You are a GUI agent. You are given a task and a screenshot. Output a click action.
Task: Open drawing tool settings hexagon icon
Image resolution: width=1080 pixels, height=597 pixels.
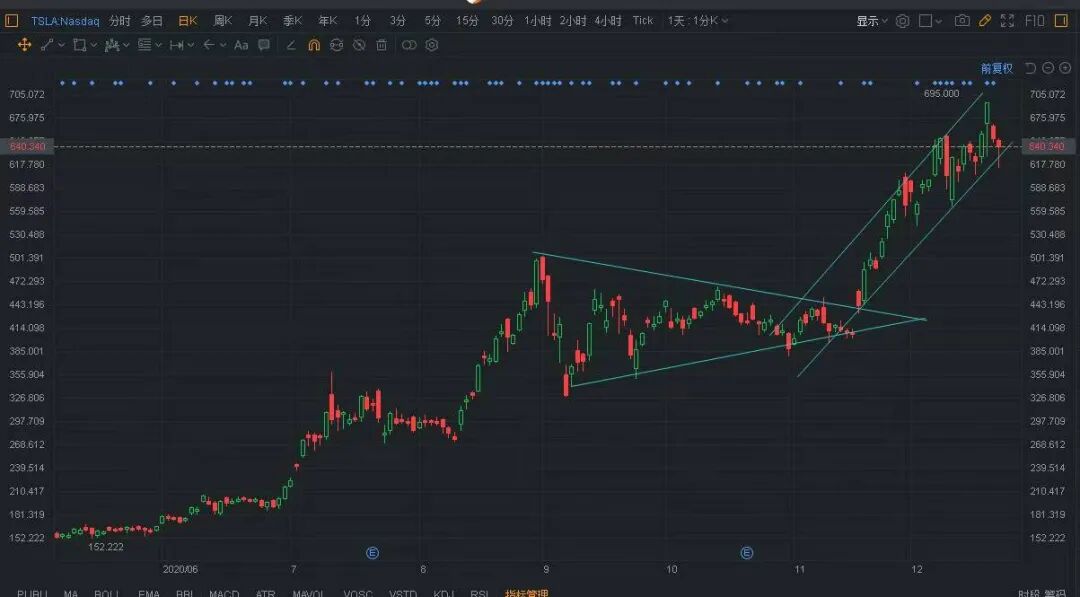[432, 45]
